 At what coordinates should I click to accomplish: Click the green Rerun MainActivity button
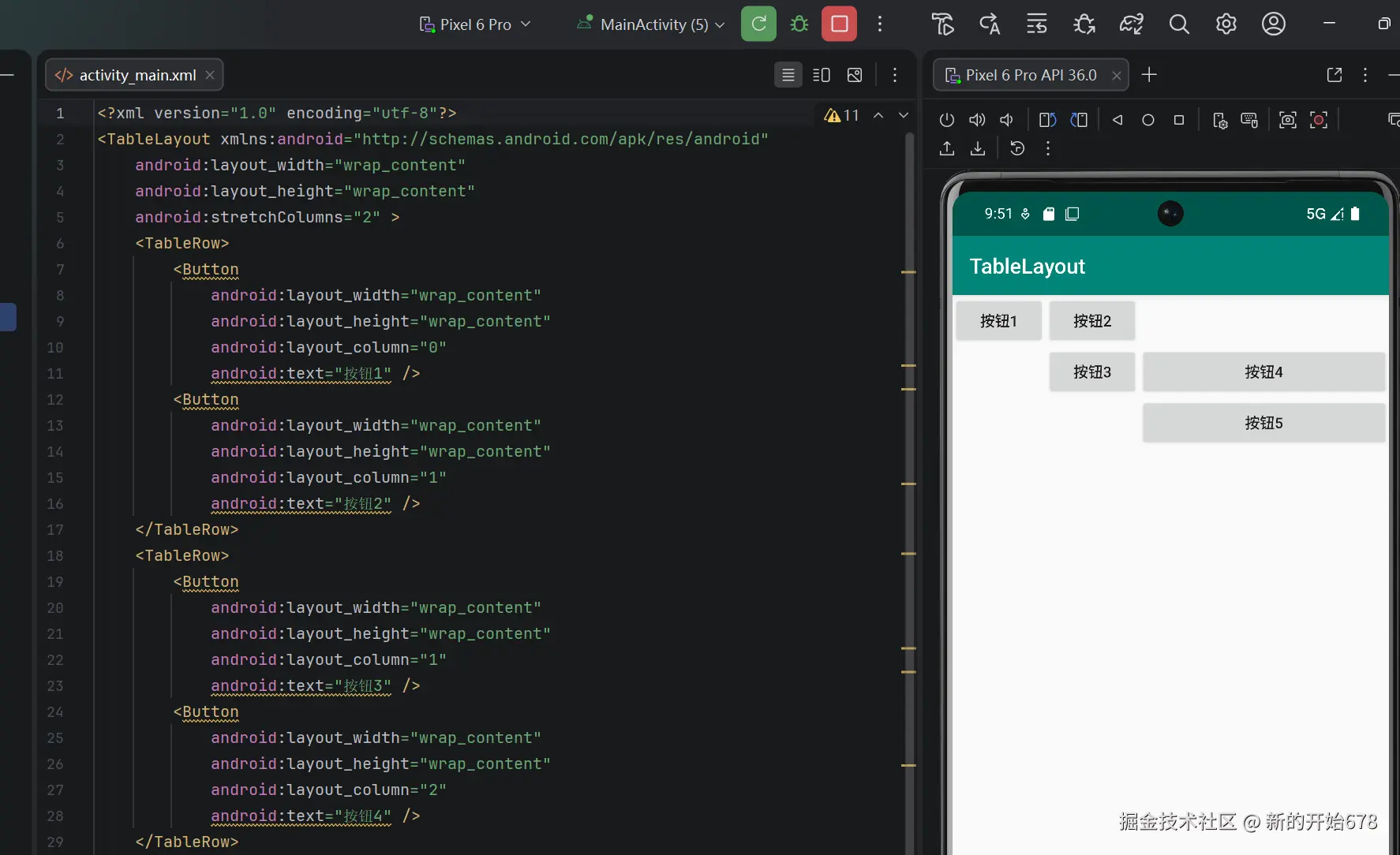pos(758,24)
